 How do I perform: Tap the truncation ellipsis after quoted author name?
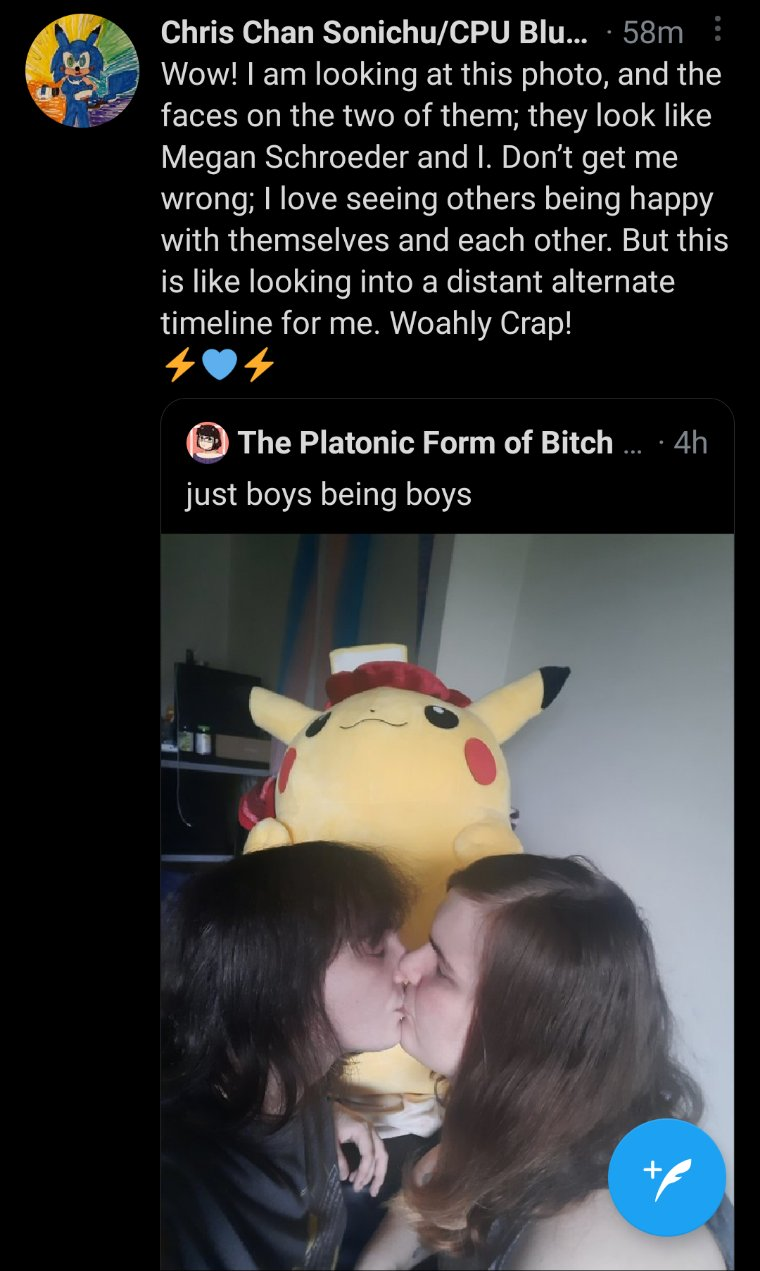tap(632, 446)
